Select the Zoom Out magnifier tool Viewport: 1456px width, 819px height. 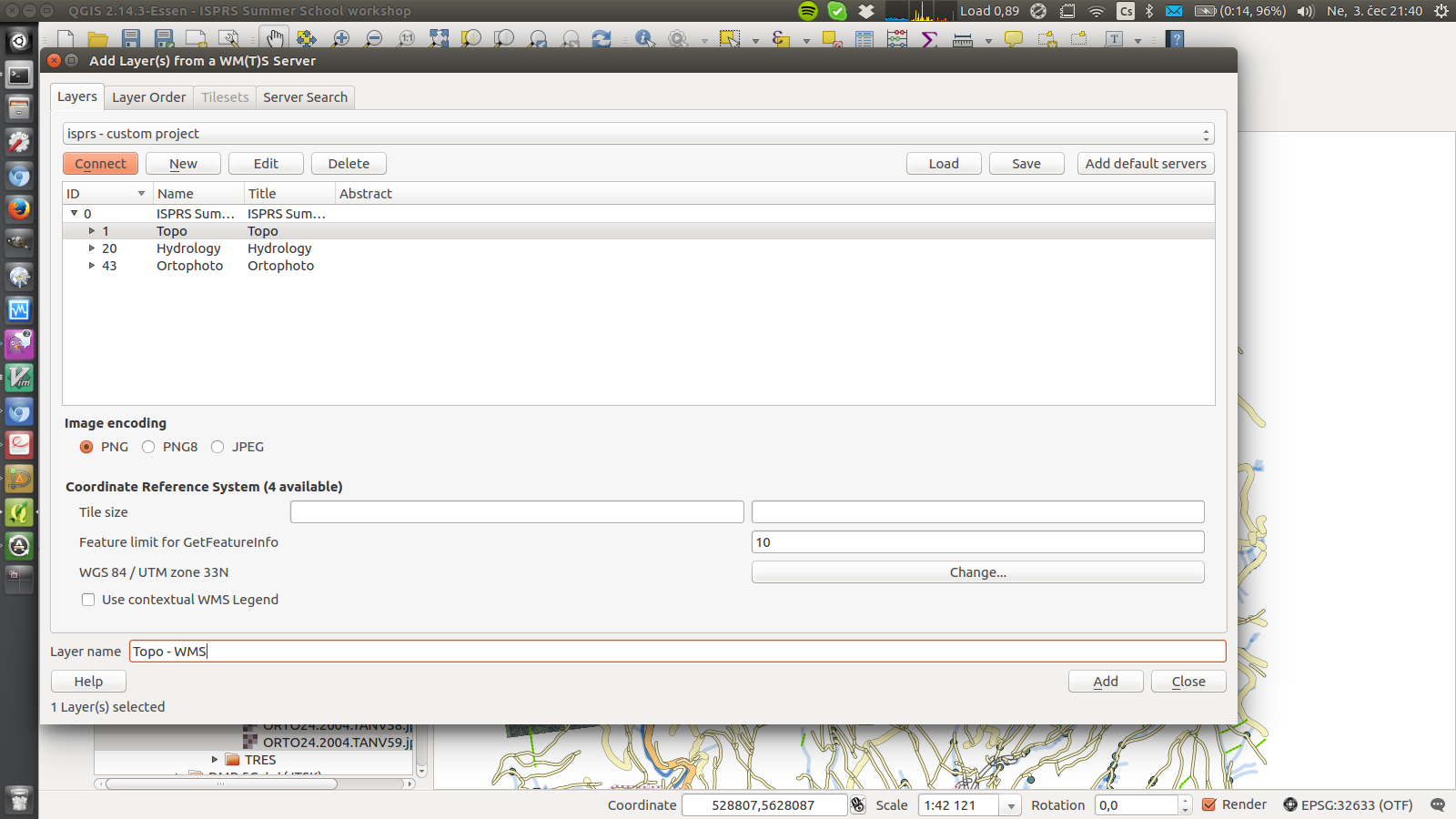pyautogui.click(x=373, y=38)
